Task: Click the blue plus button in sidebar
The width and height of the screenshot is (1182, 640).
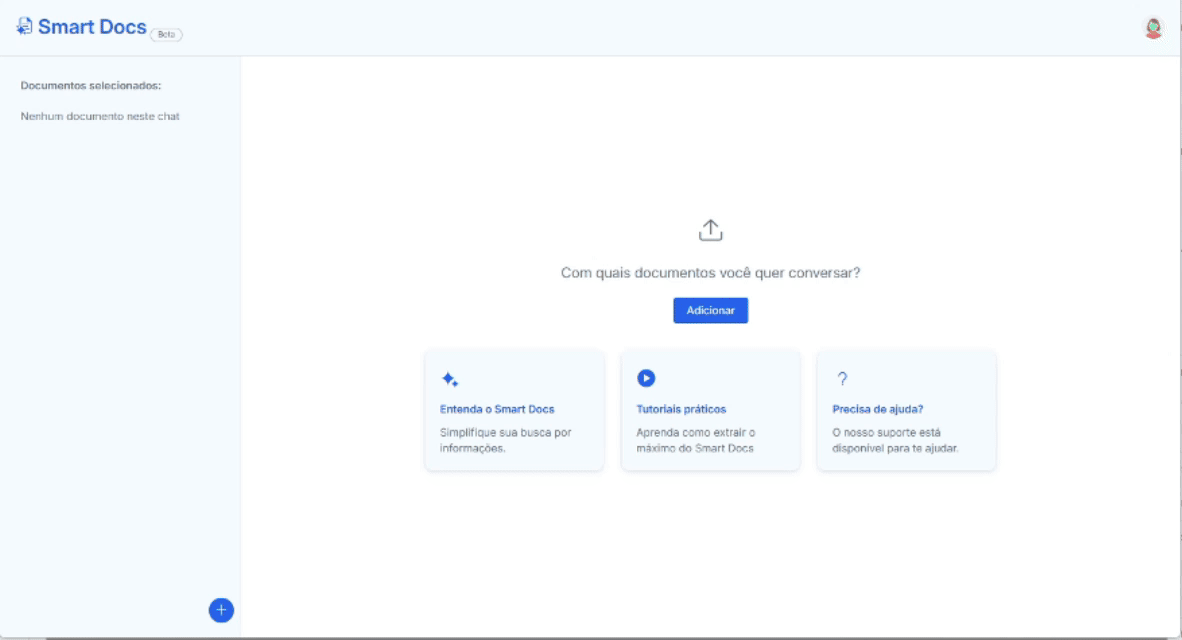Action: click(221, 610)
